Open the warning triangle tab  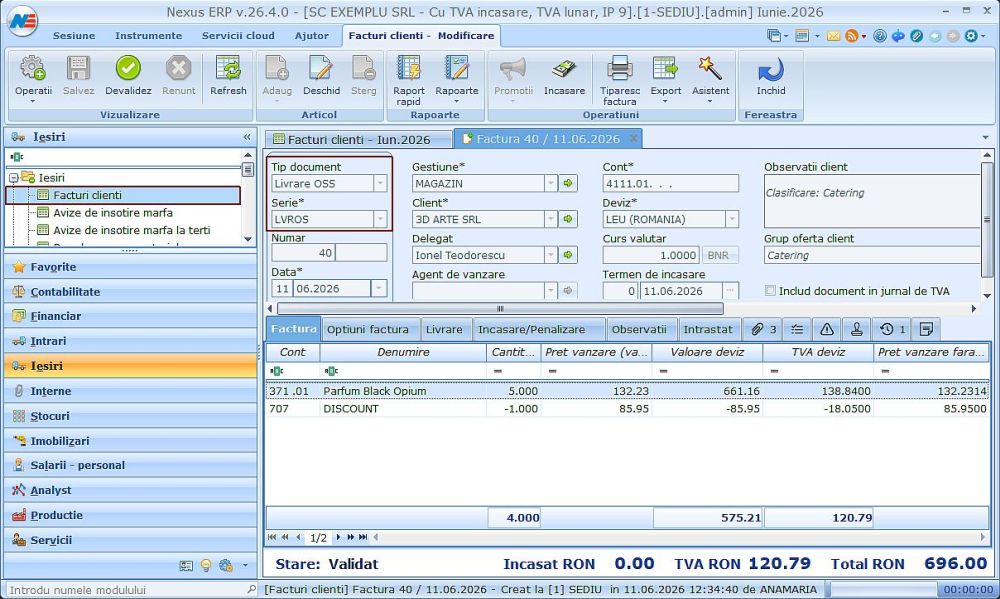(x=827, y=329)
